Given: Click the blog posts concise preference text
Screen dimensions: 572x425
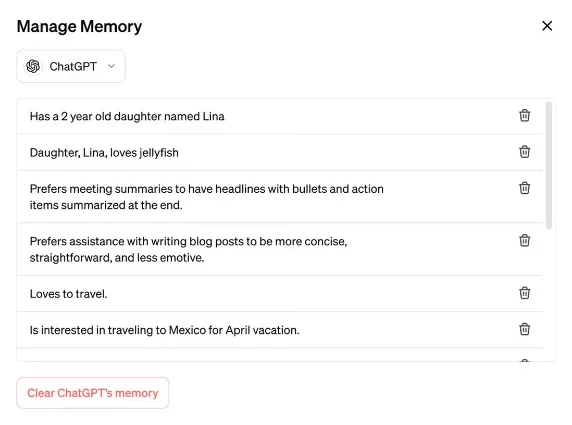Looking at the screenshot, I should tap(188, 250).
